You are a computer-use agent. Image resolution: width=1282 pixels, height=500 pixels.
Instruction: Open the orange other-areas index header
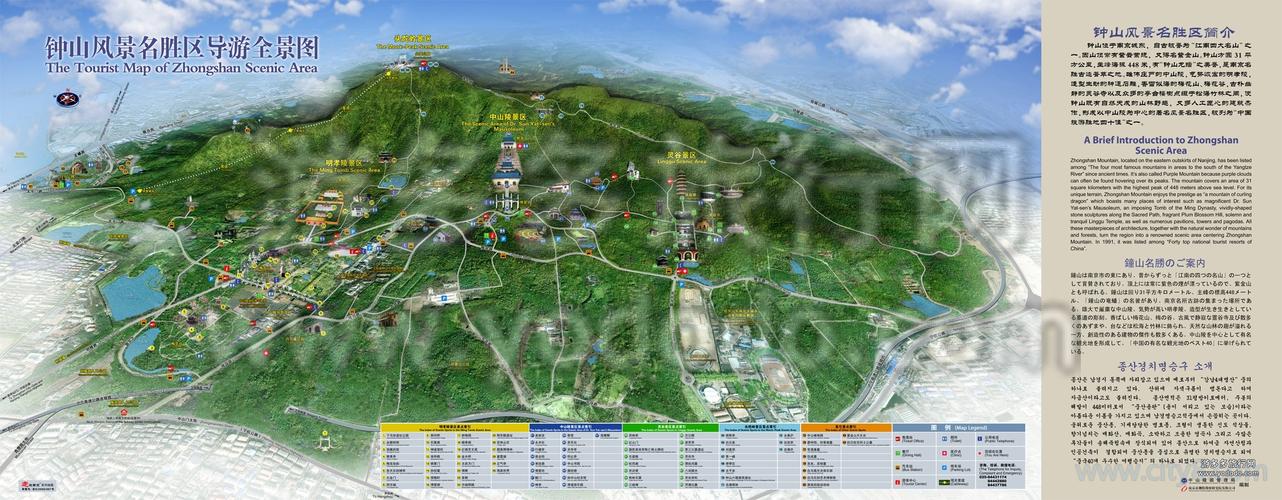[846, 428]
